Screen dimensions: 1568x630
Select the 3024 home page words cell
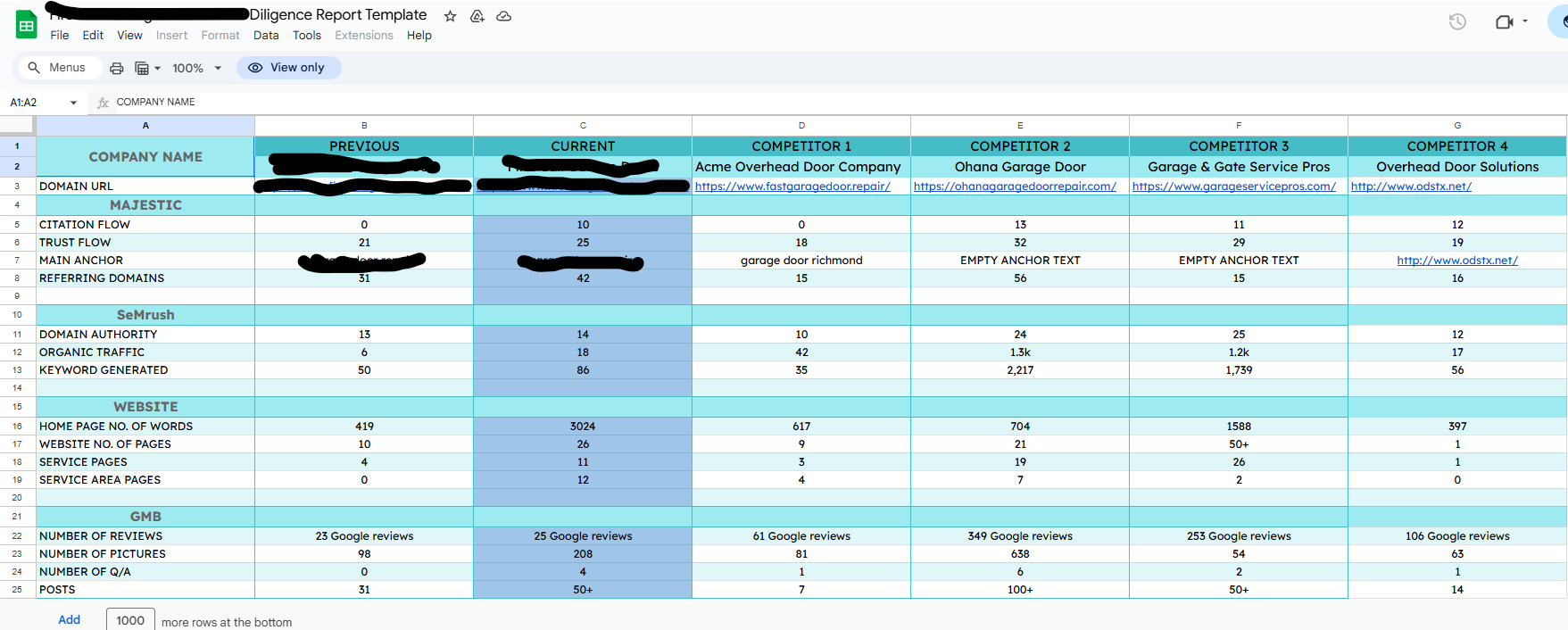coord(583,427)
